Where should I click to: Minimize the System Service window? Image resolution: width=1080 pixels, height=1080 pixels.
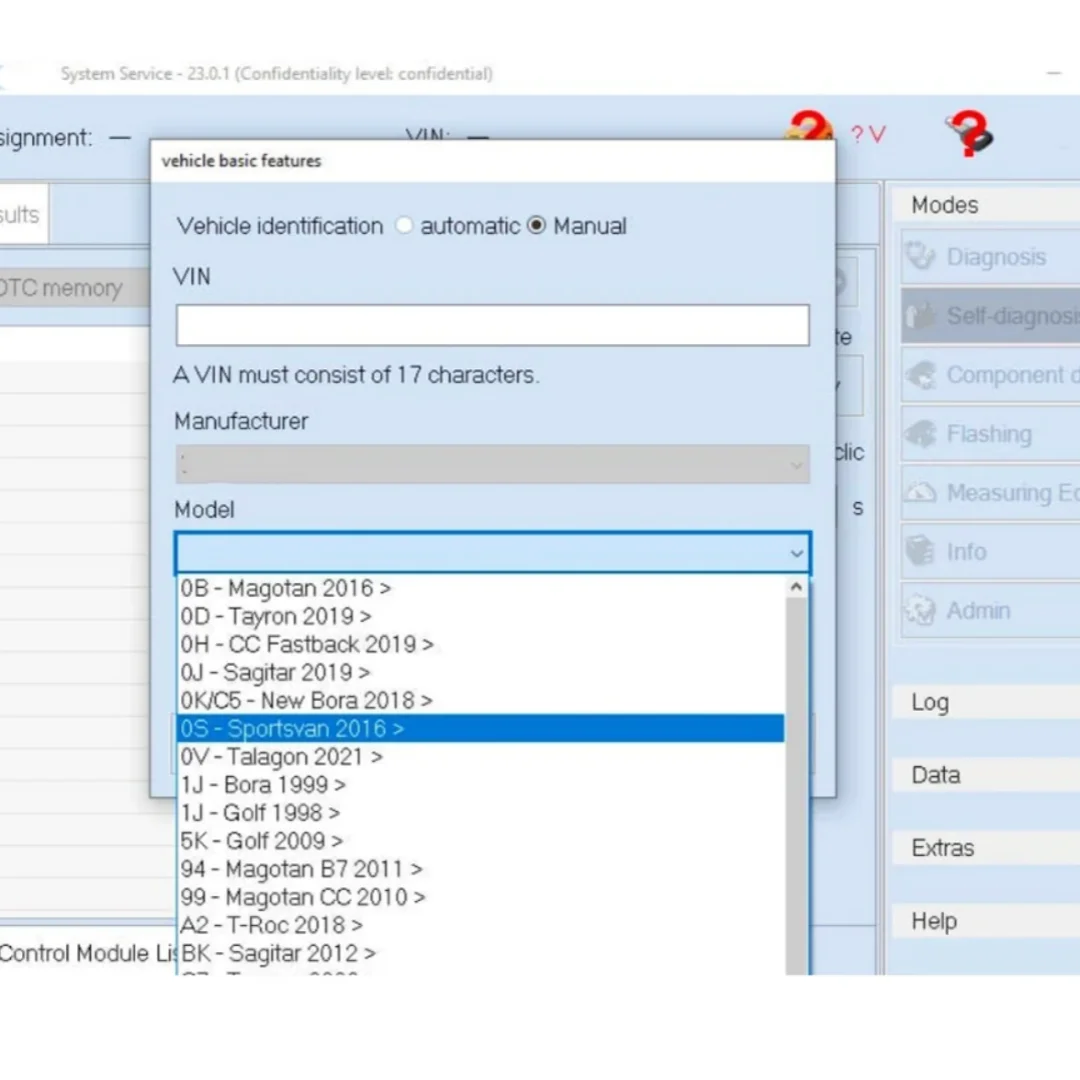(1054, 73)
